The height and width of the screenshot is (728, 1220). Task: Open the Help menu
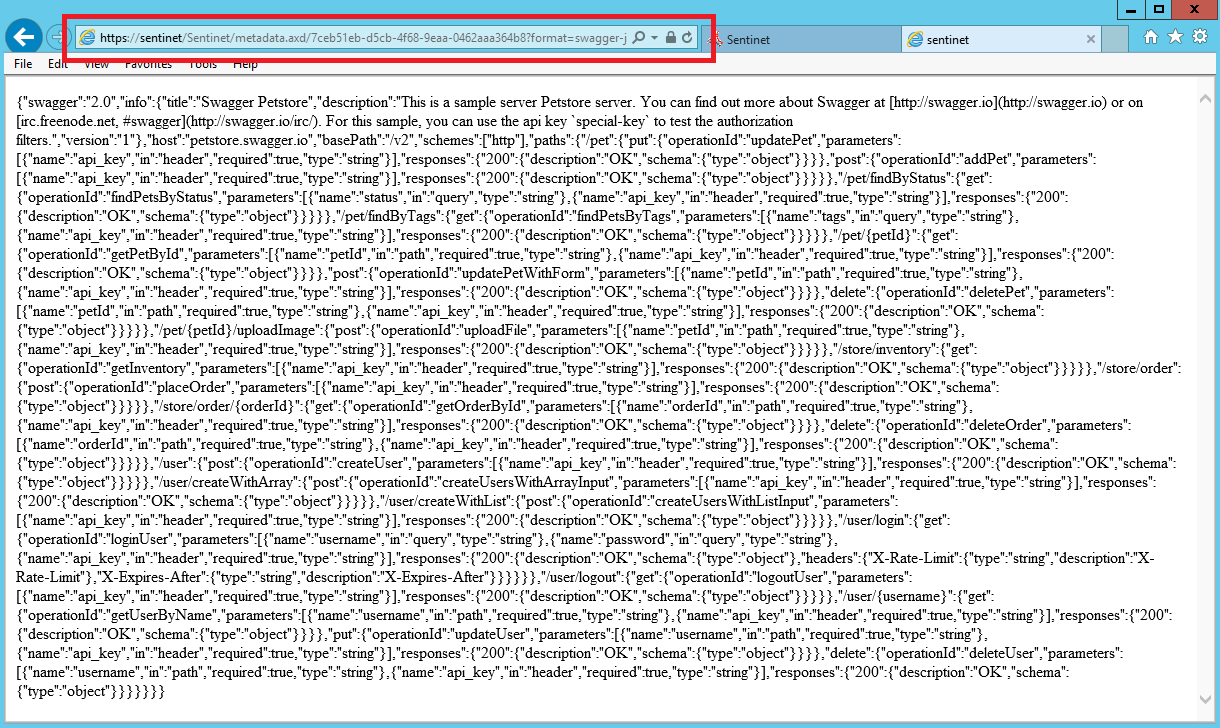pyautogui.click(x=245, y=64)
